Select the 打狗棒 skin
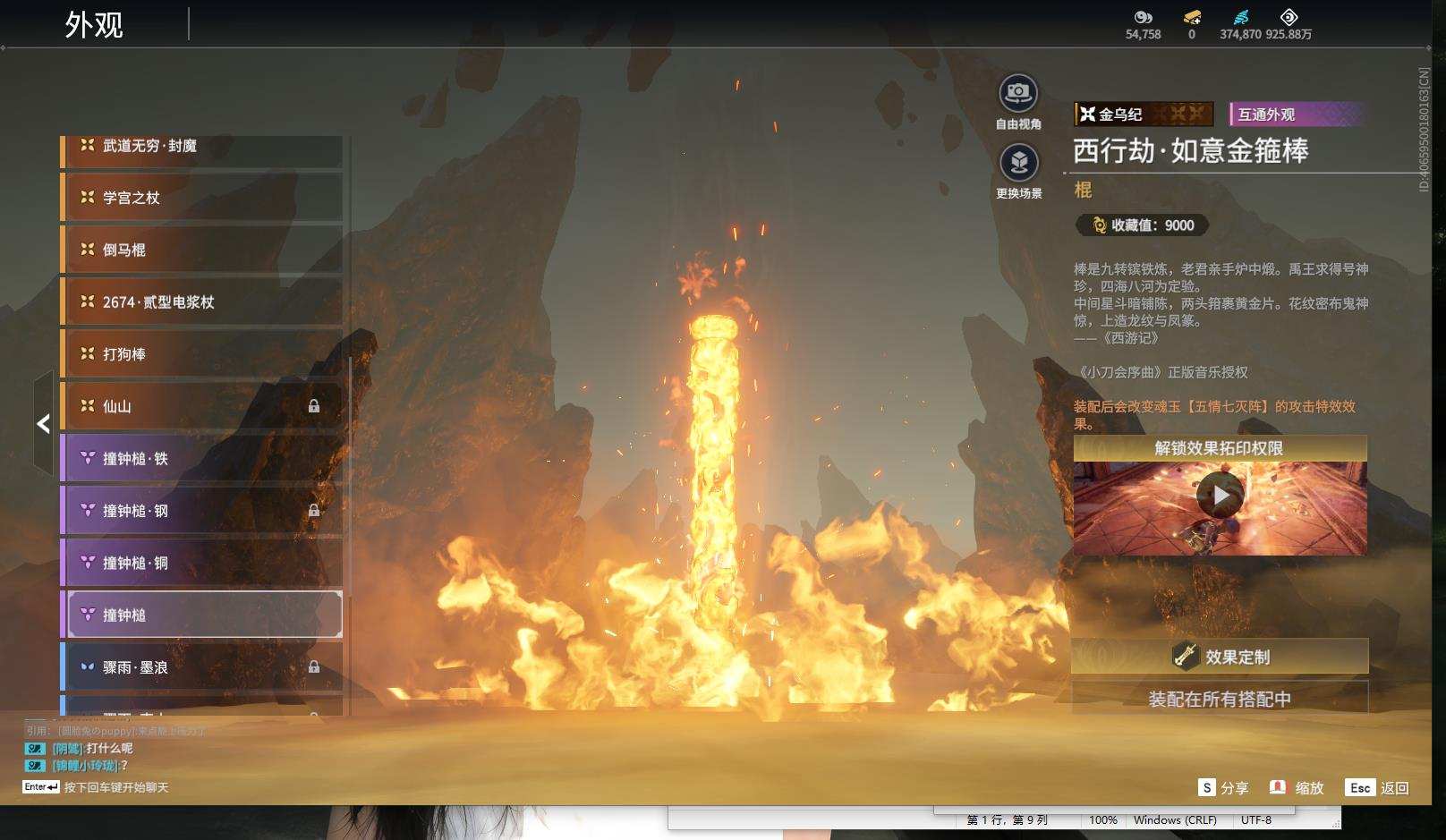1446x840 pixels. [201, 354]
